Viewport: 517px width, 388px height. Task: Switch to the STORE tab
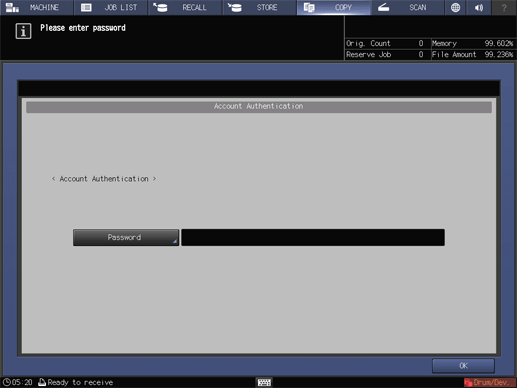(259, 7)
